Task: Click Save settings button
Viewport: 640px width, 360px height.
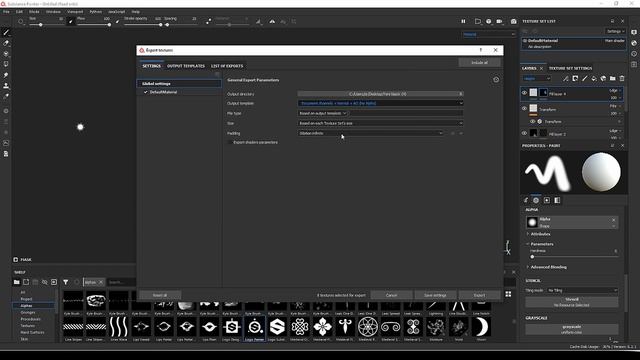Action: pos(435,295)
